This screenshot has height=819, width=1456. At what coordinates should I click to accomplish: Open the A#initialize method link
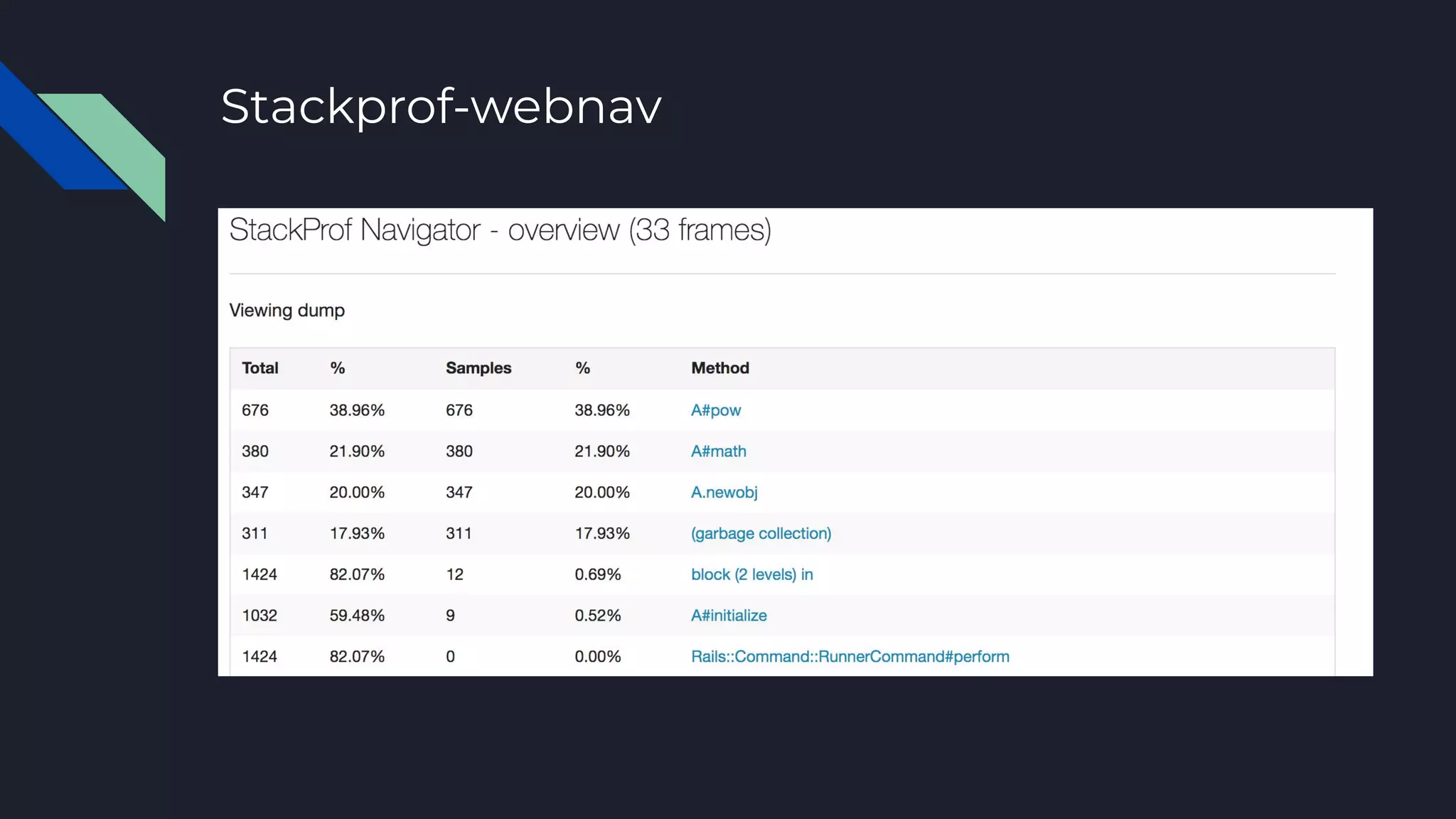tap(729, 616)
